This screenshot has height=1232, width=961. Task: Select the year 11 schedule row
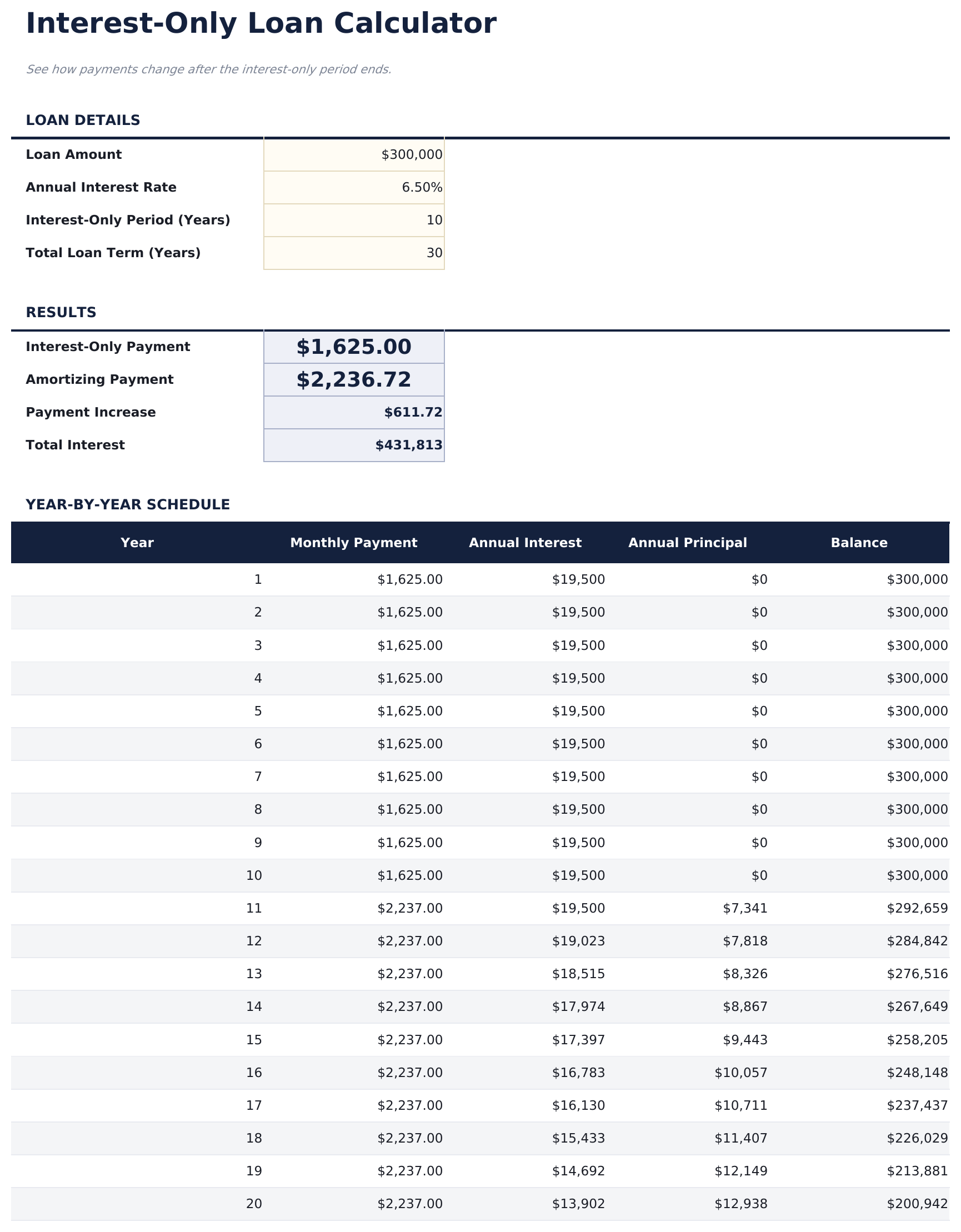pos(479,908)
